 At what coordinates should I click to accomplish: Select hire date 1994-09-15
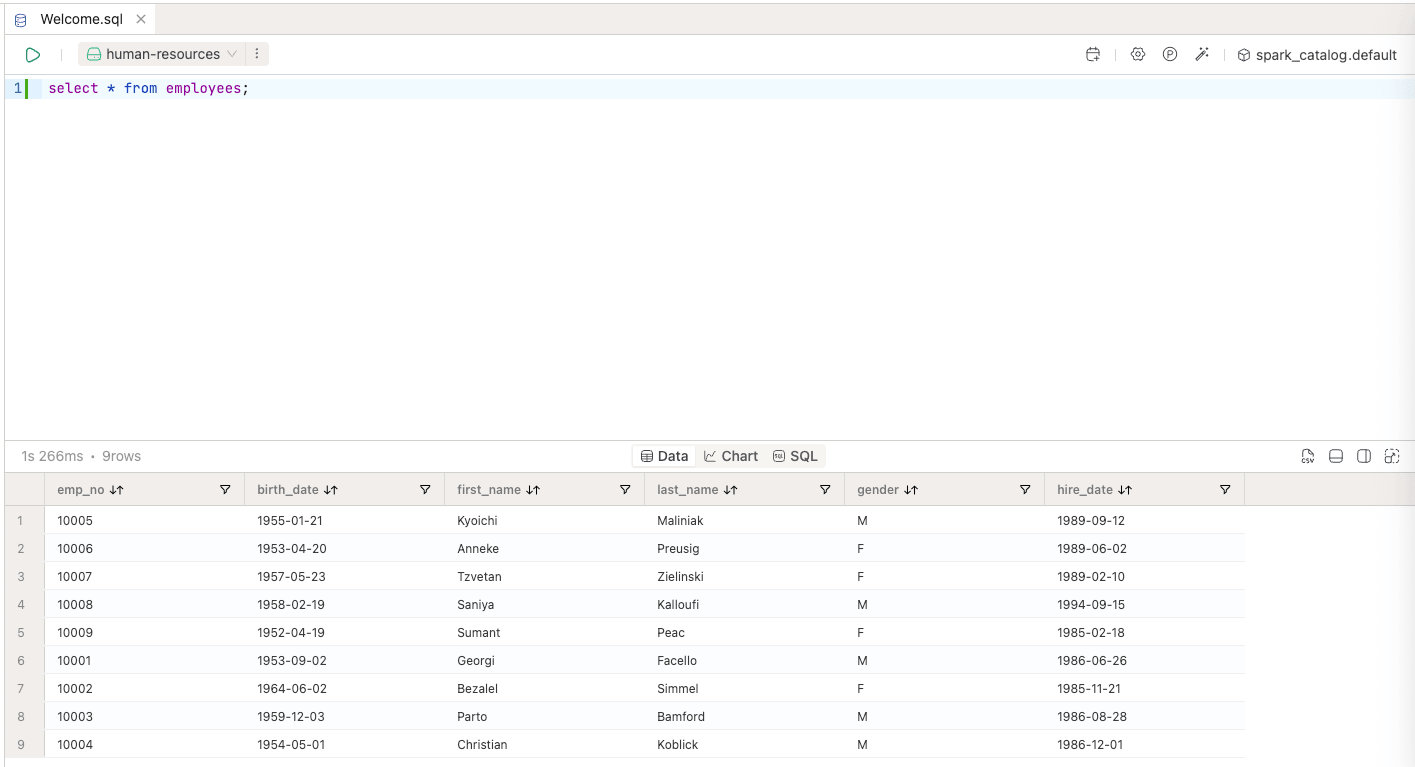(1144, 605)
